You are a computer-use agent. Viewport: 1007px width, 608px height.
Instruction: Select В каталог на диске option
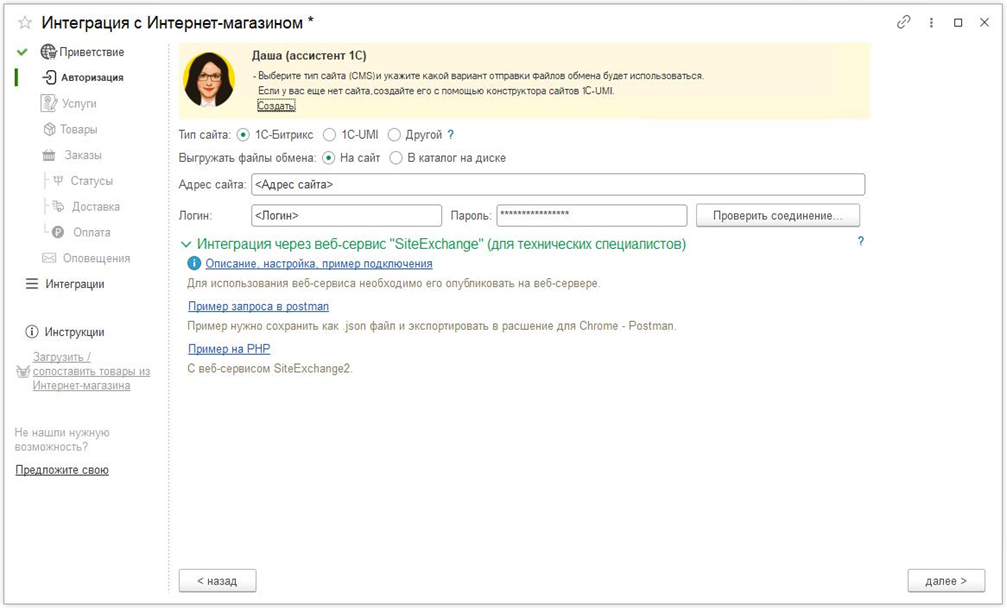(396, 158)
